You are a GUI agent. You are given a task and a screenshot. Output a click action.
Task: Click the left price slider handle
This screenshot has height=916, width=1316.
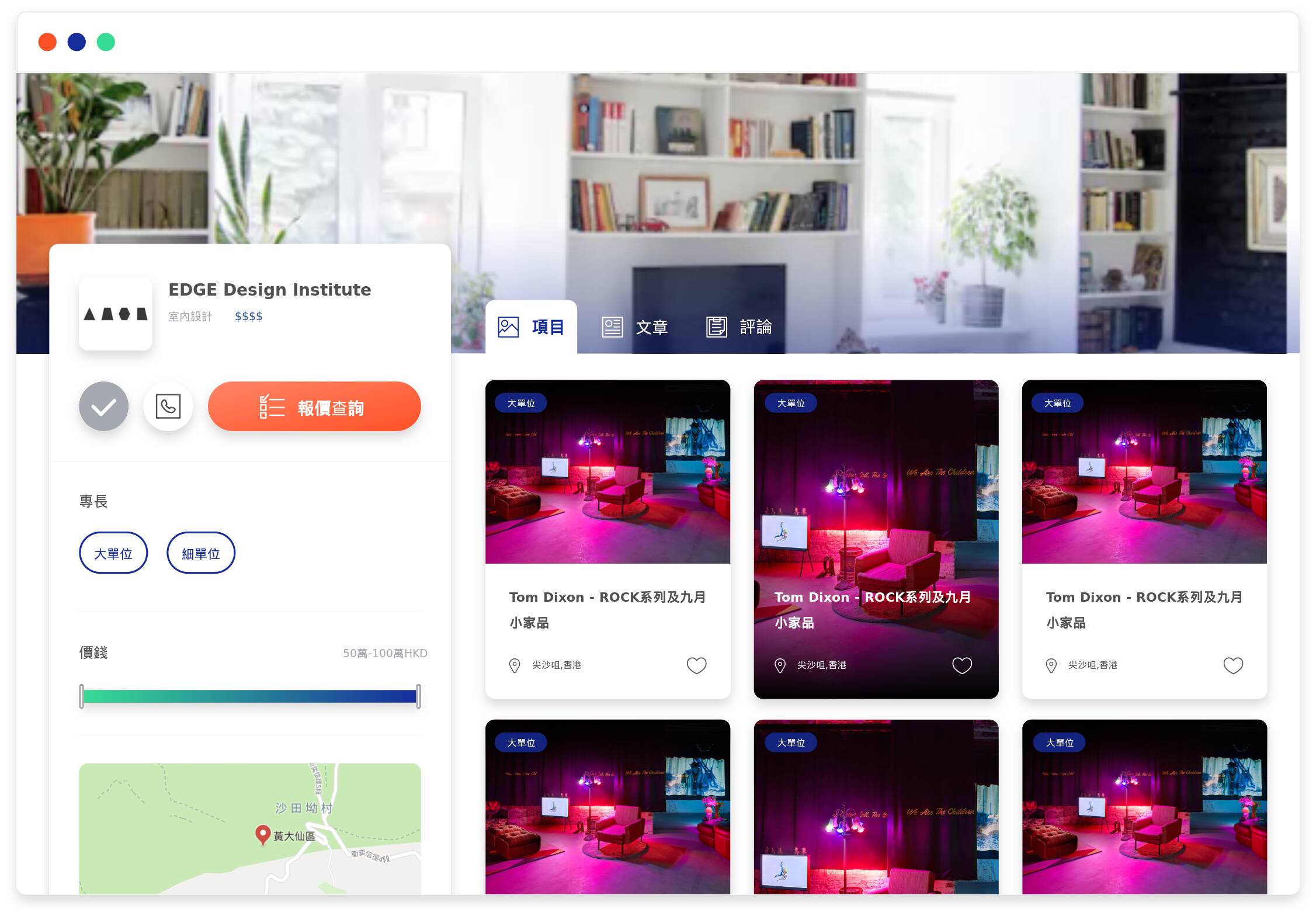click(x=82, y=696)
